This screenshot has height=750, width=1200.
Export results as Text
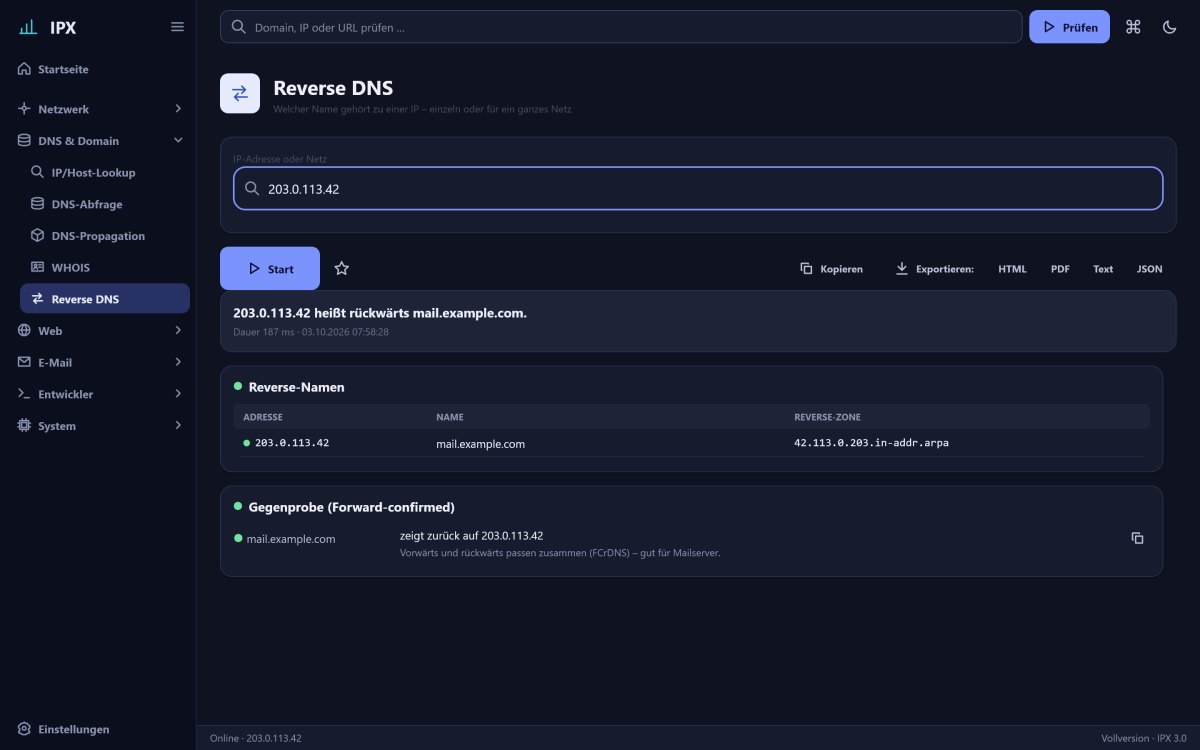[1103, 269]
